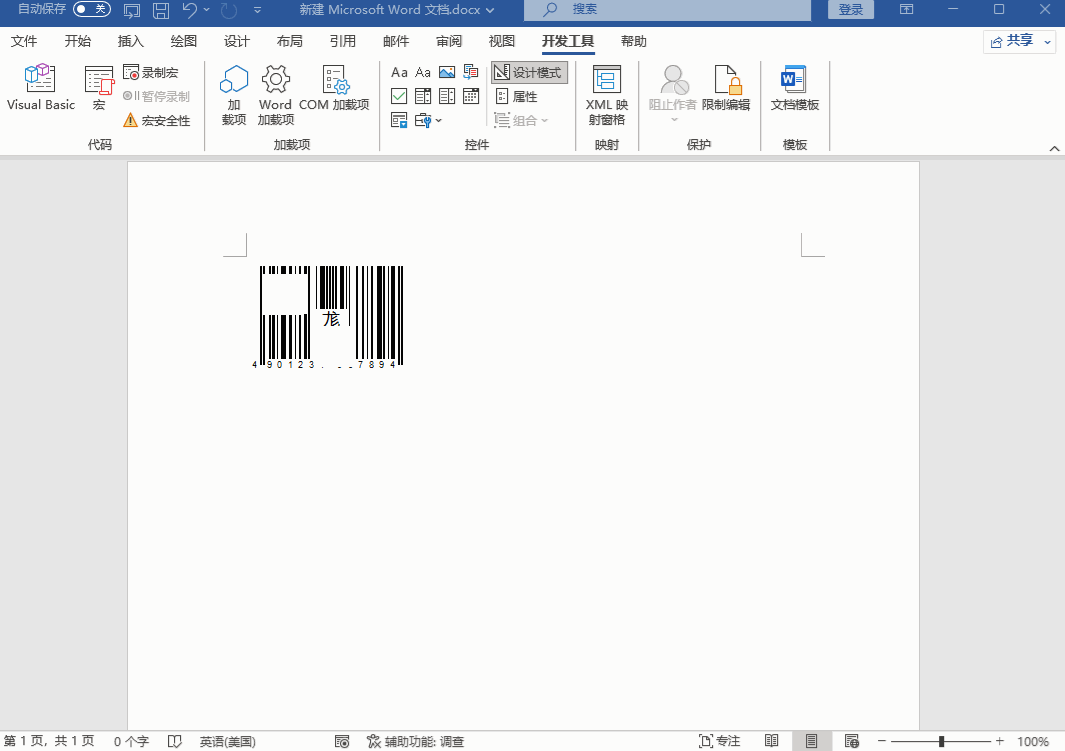The height and width of the screenshot is (751, 1065).
Task: Switch to the Help (帮助) tab
Action: [634, 41]
